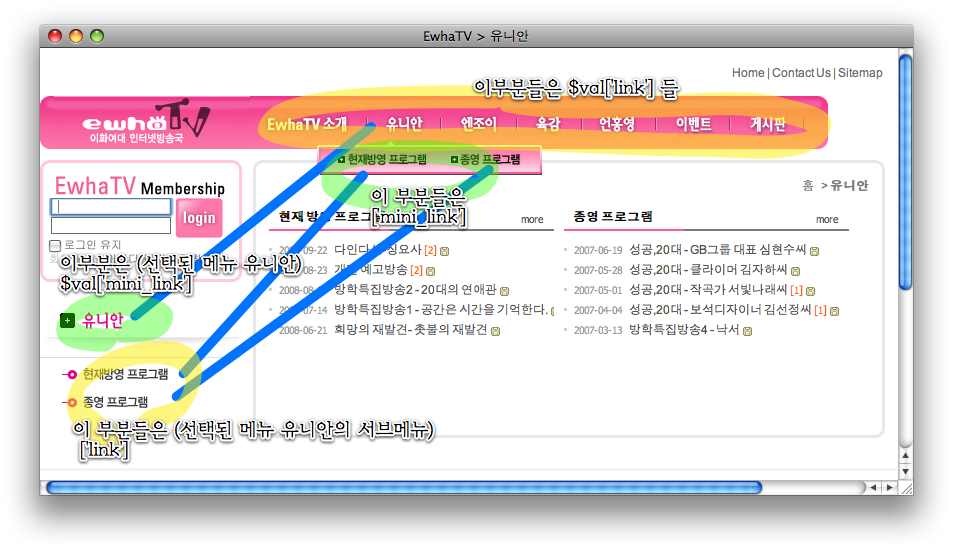The height and width of the screenshot is (550, 953).
Task: Click the vertical scrollbar down arrow
Action: [906, 471]
